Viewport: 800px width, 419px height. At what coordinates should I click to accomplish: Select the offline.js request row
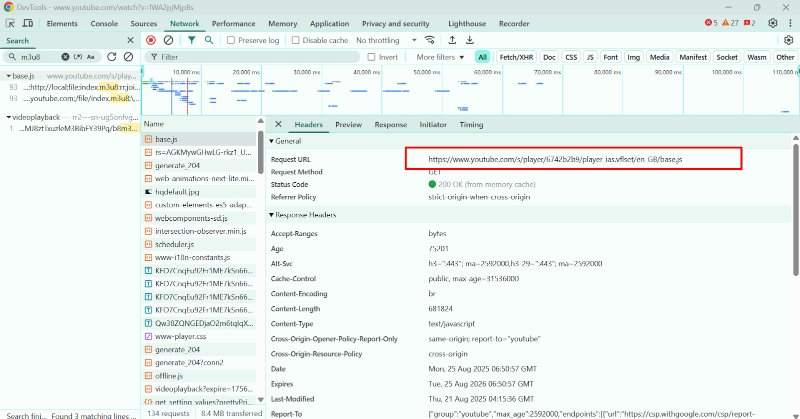199,376
